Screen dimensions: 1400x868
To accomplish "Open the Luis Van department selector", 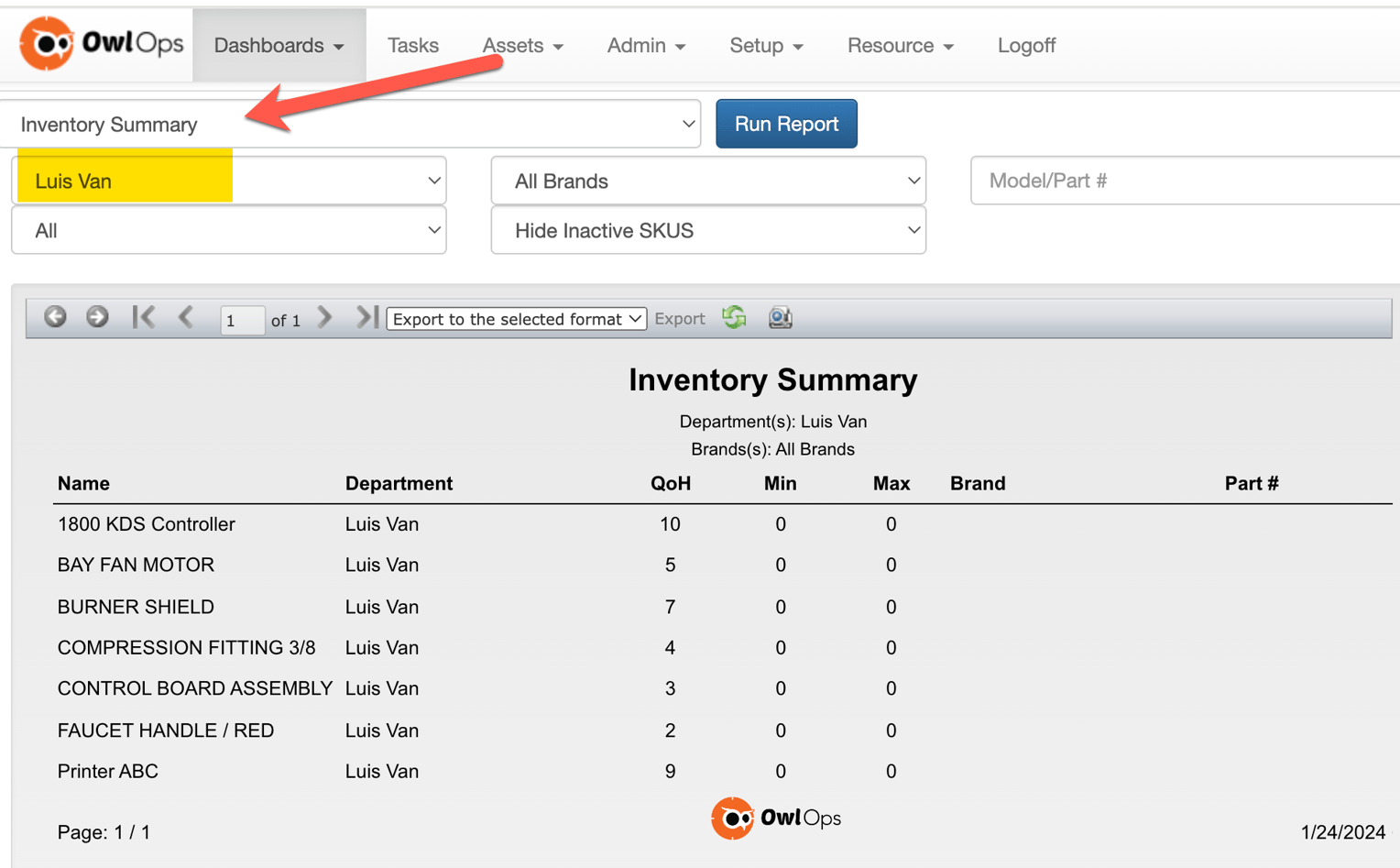I will tap(227, 181).
